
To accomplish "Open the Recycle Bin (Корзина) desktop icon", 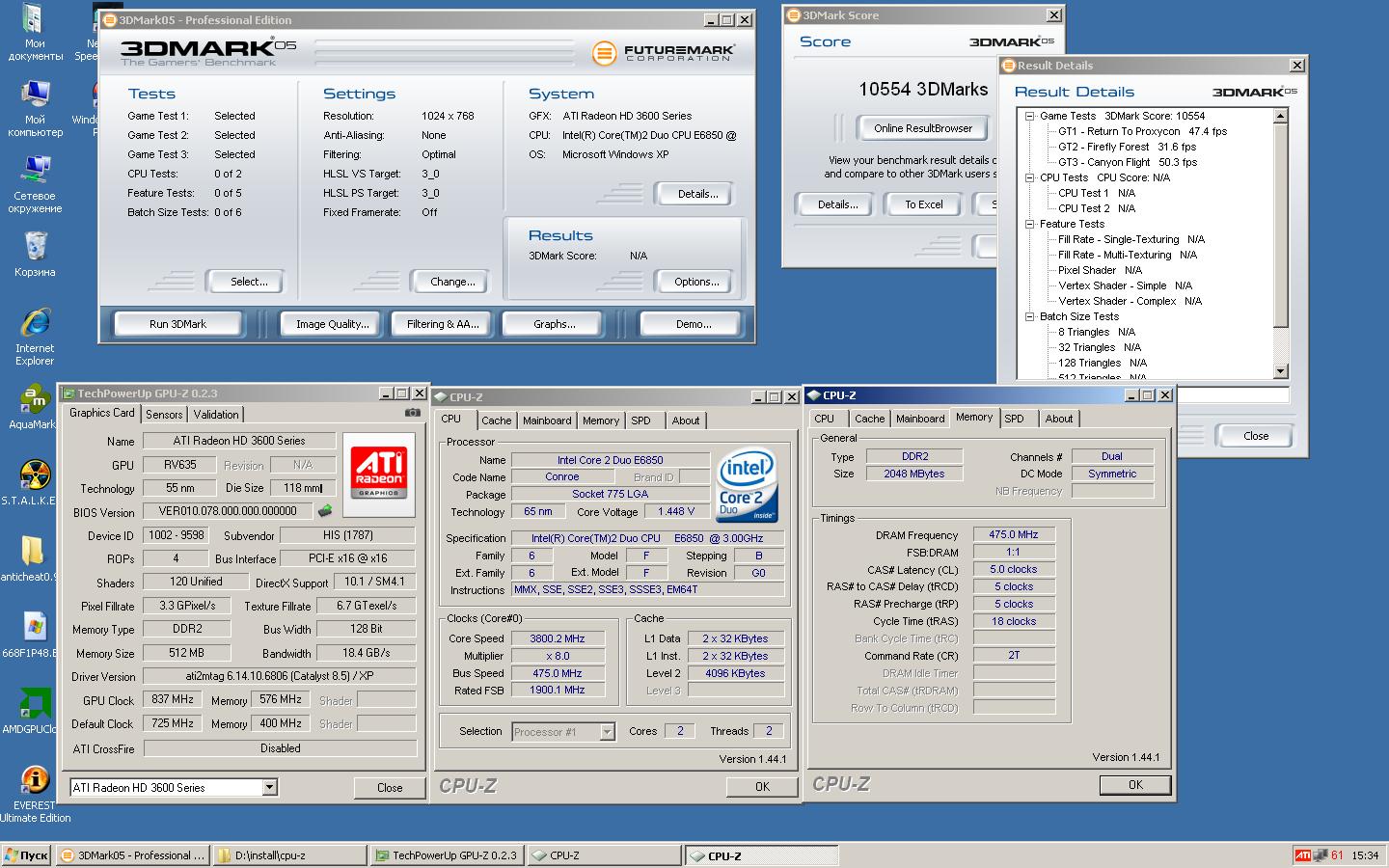I will tap(35, 255).
